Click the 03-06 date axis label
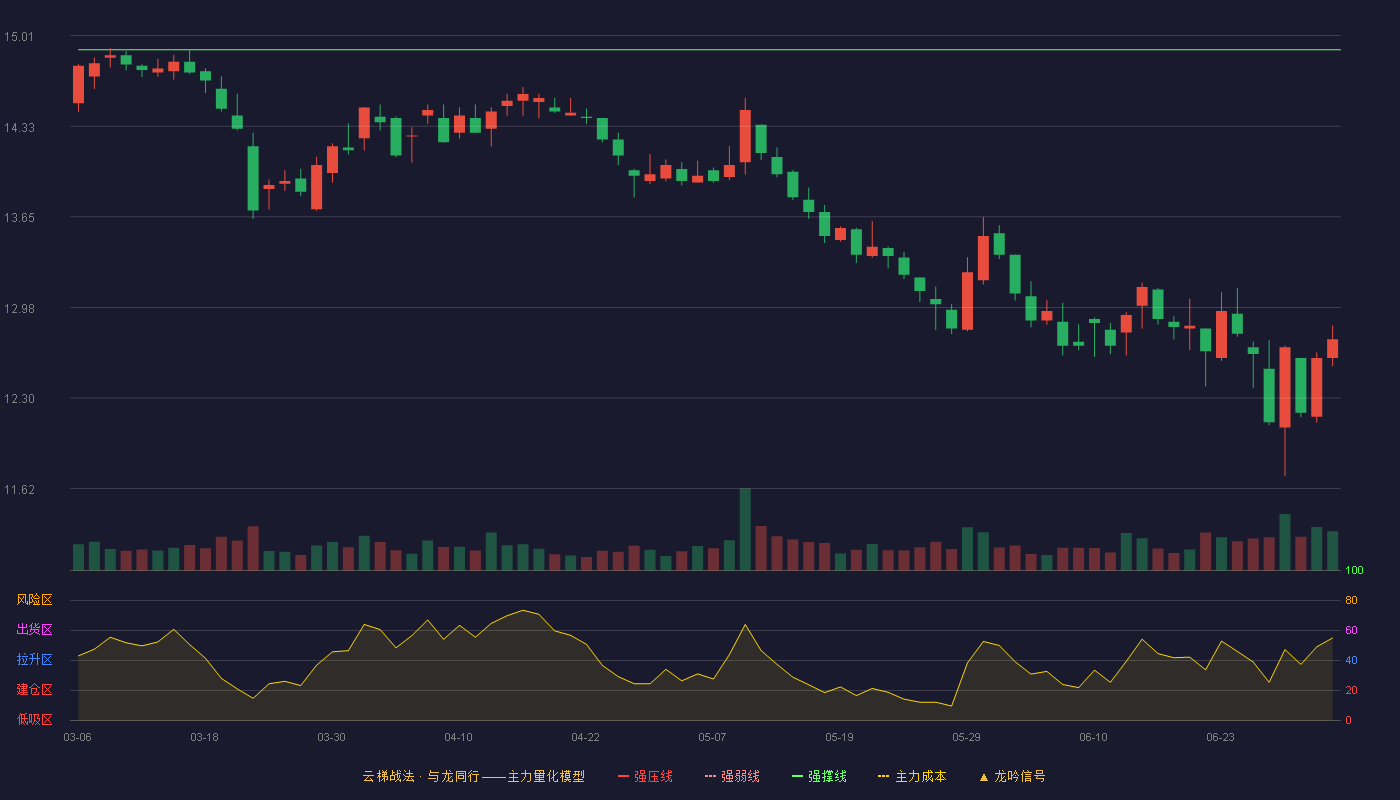 [78, 737]
